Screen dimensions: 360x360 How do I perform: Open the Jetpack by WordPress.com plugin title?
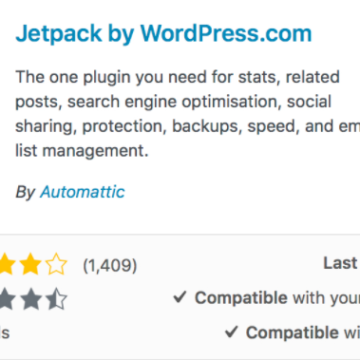pos(163,34)
